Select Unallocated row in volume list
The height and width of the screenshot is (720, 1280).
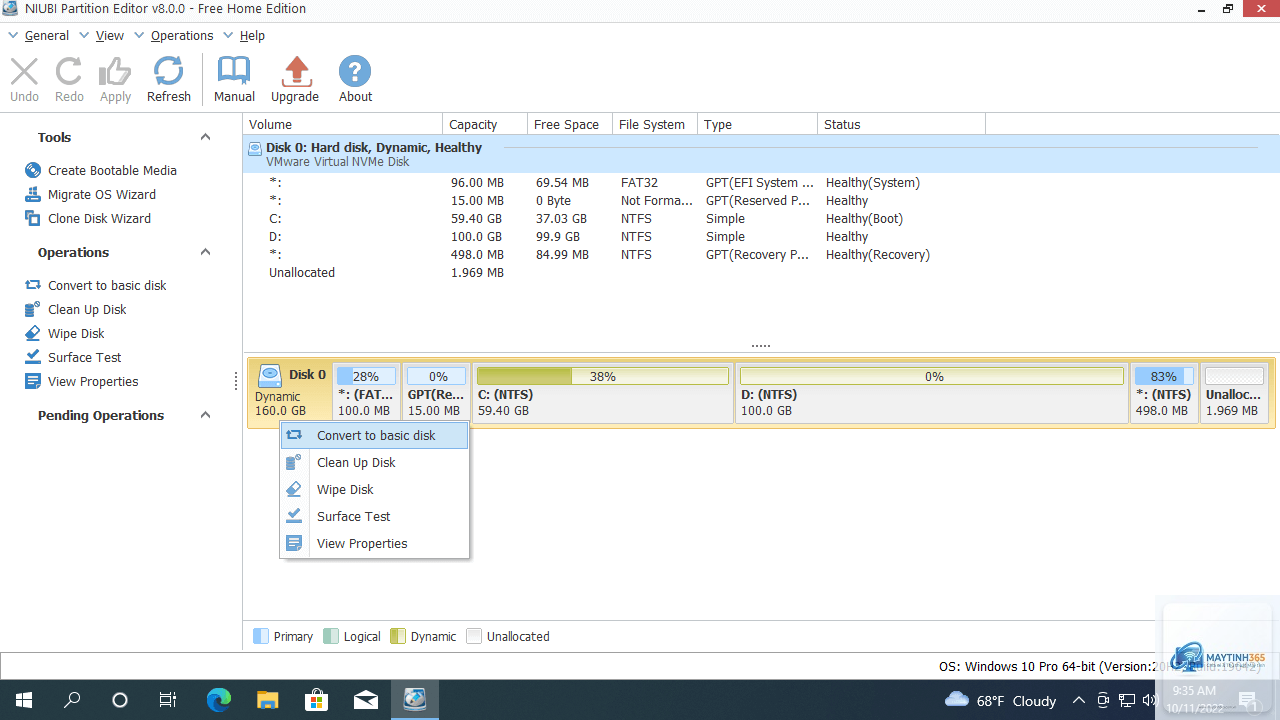coord(761,272)
